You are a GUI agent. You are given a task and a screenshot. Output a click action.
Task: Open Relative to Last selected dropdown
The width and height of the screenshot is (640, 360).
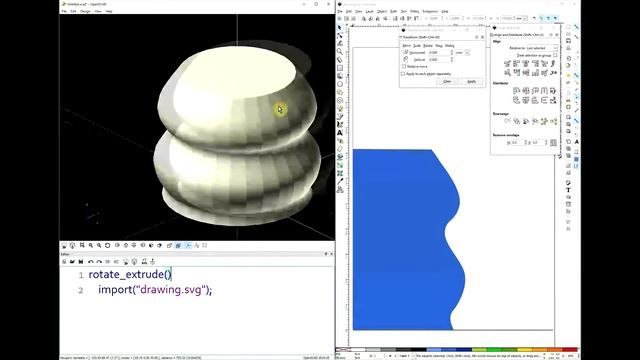pos(541,48)
